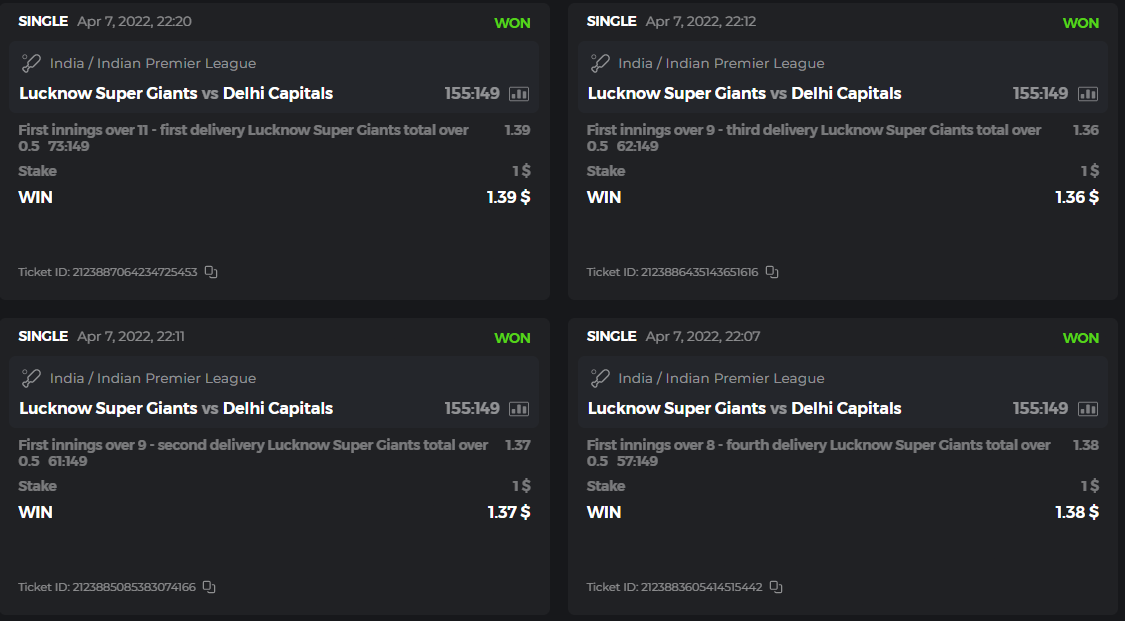Select cricket icon on the 22:11 ticket

tap(31, 378)
